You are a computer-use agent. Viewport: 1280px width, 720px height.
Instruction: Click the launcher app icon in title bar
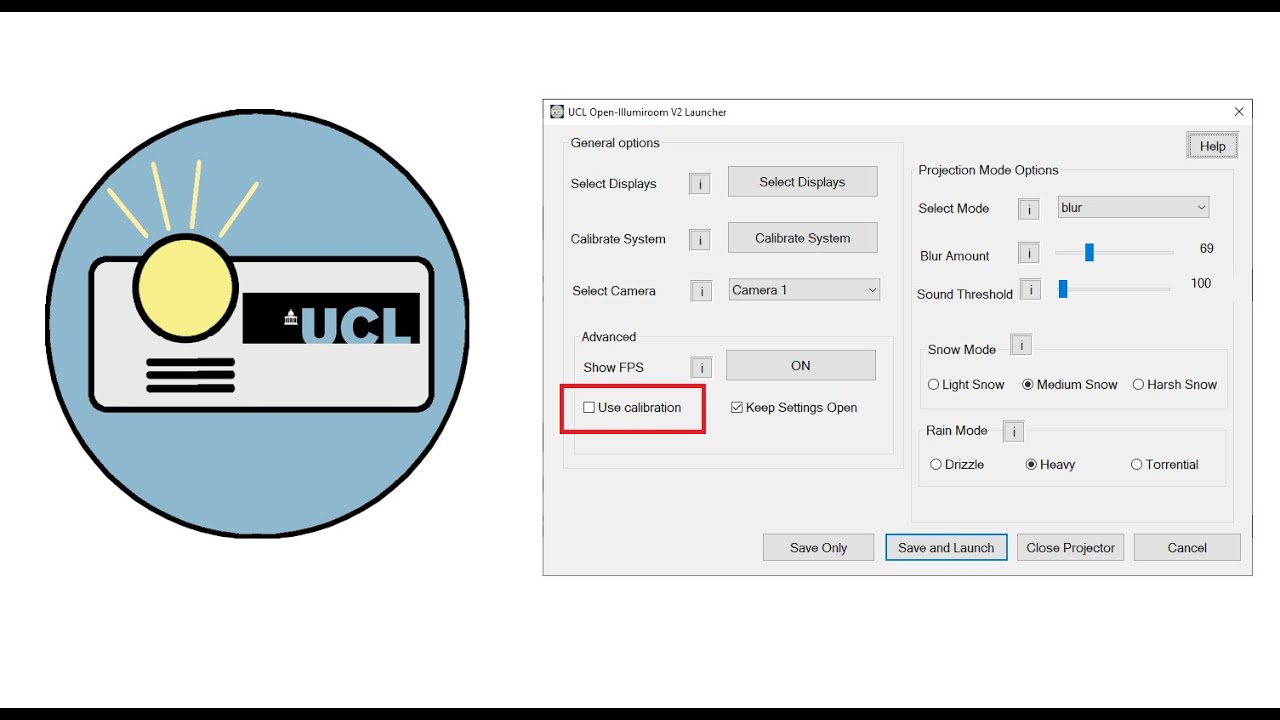[557, 112]
